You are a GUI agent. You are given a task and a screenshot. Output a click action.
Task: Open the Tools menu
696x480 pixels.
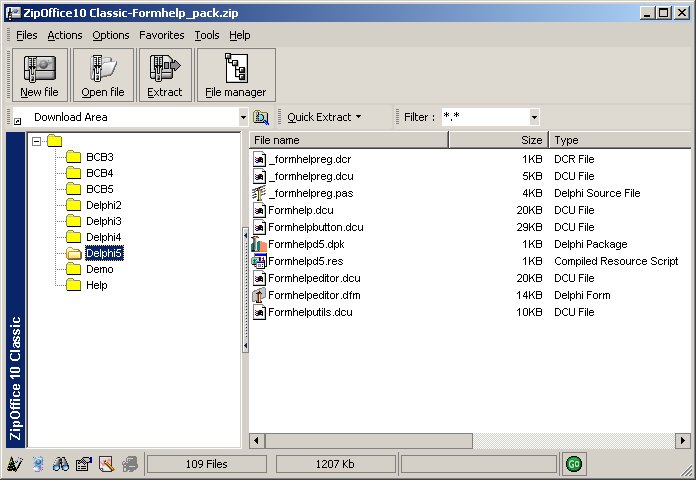(207, 35)
